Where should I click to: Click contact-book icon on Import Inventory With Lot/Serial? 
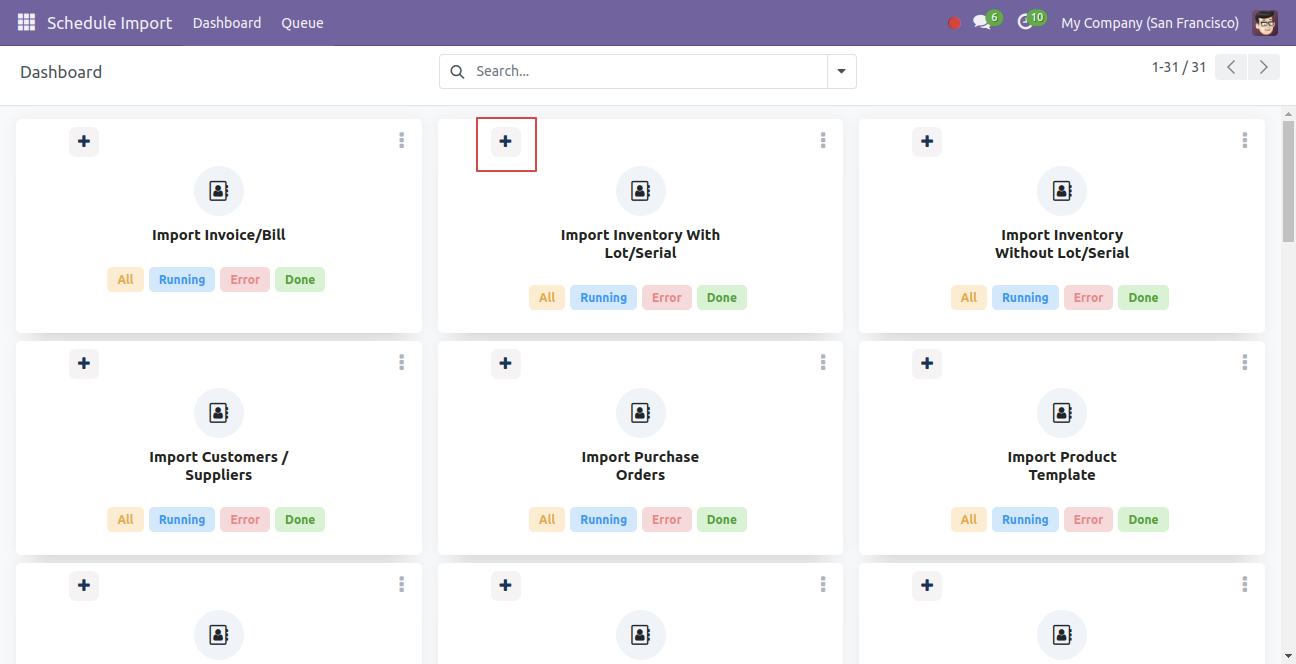[x=641, y=191]
